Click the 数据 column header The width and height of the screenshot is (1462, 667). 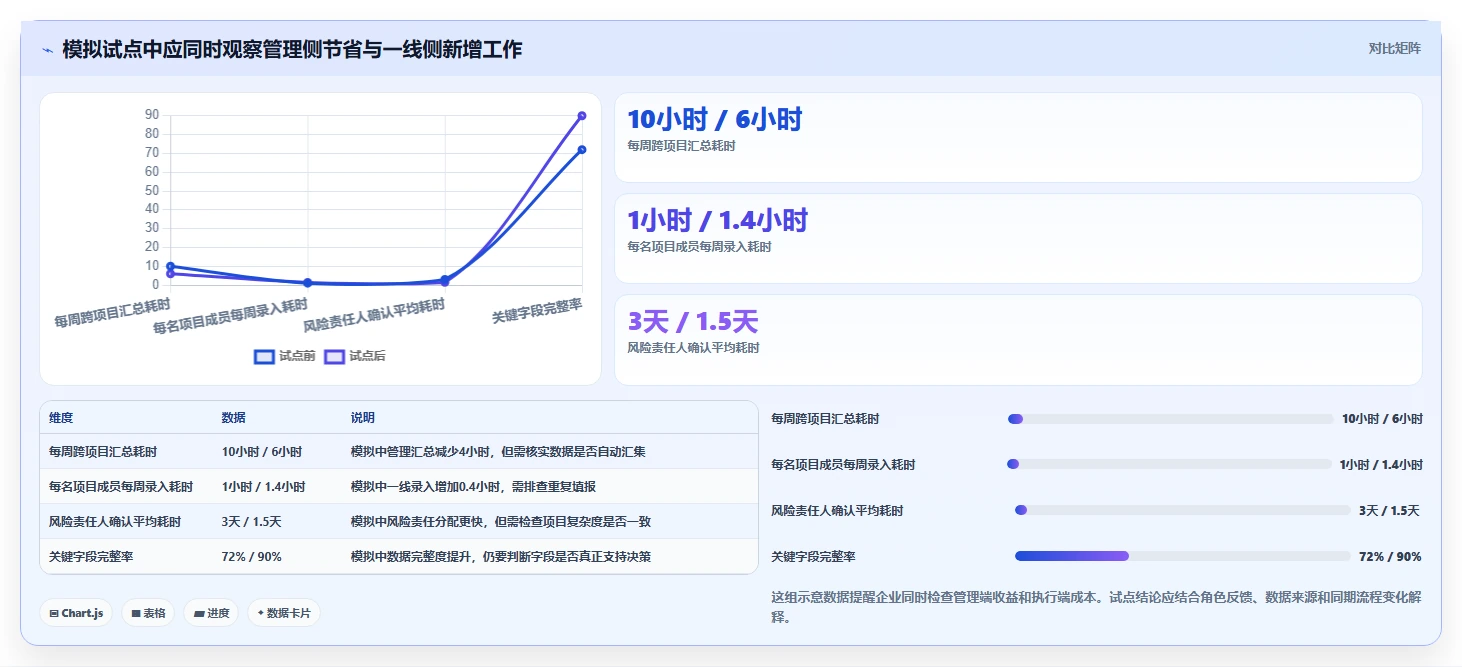(234, 418)
